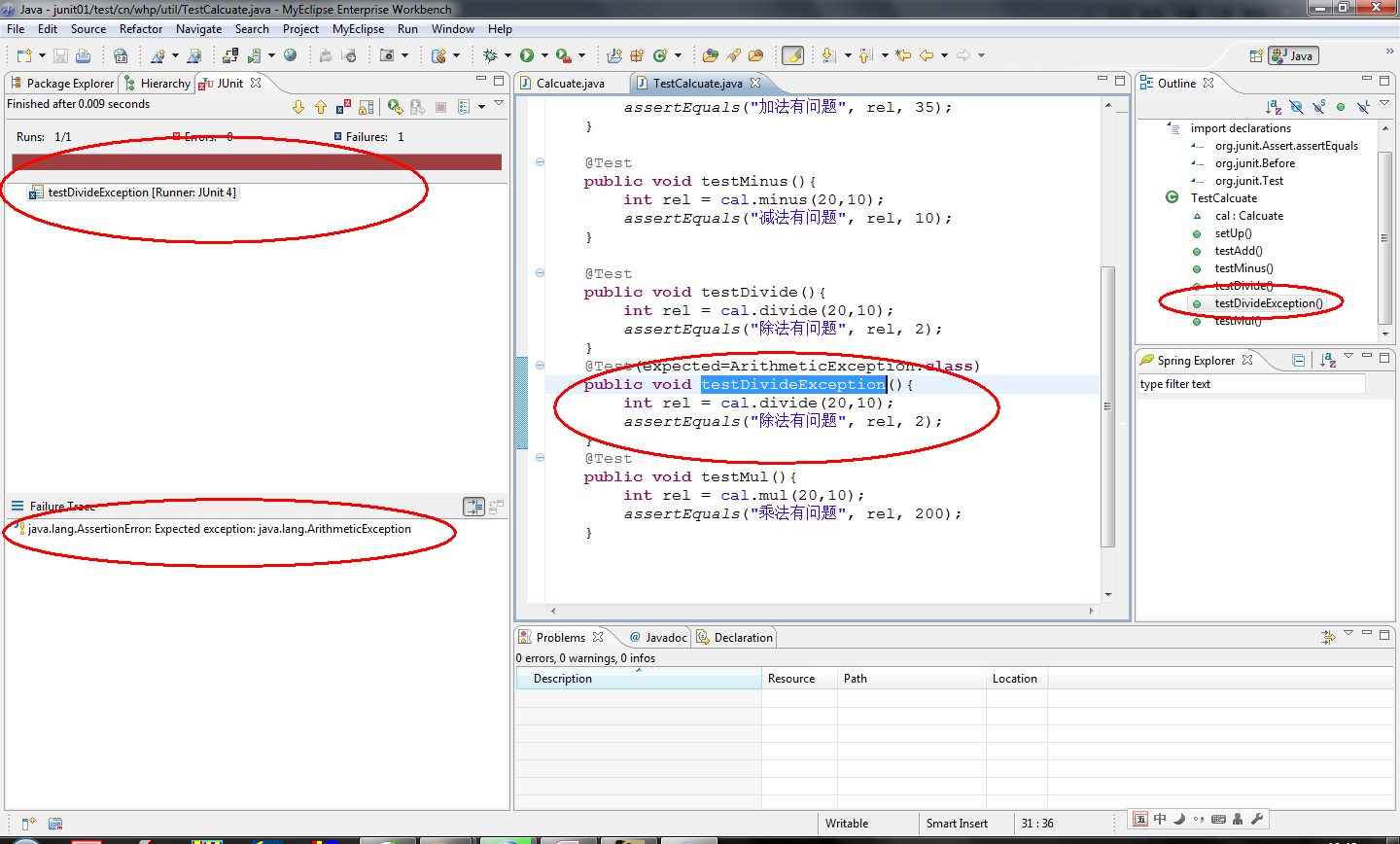
Task: Toggle Show Failures Only in JUnit view
Action: [343, 107]
